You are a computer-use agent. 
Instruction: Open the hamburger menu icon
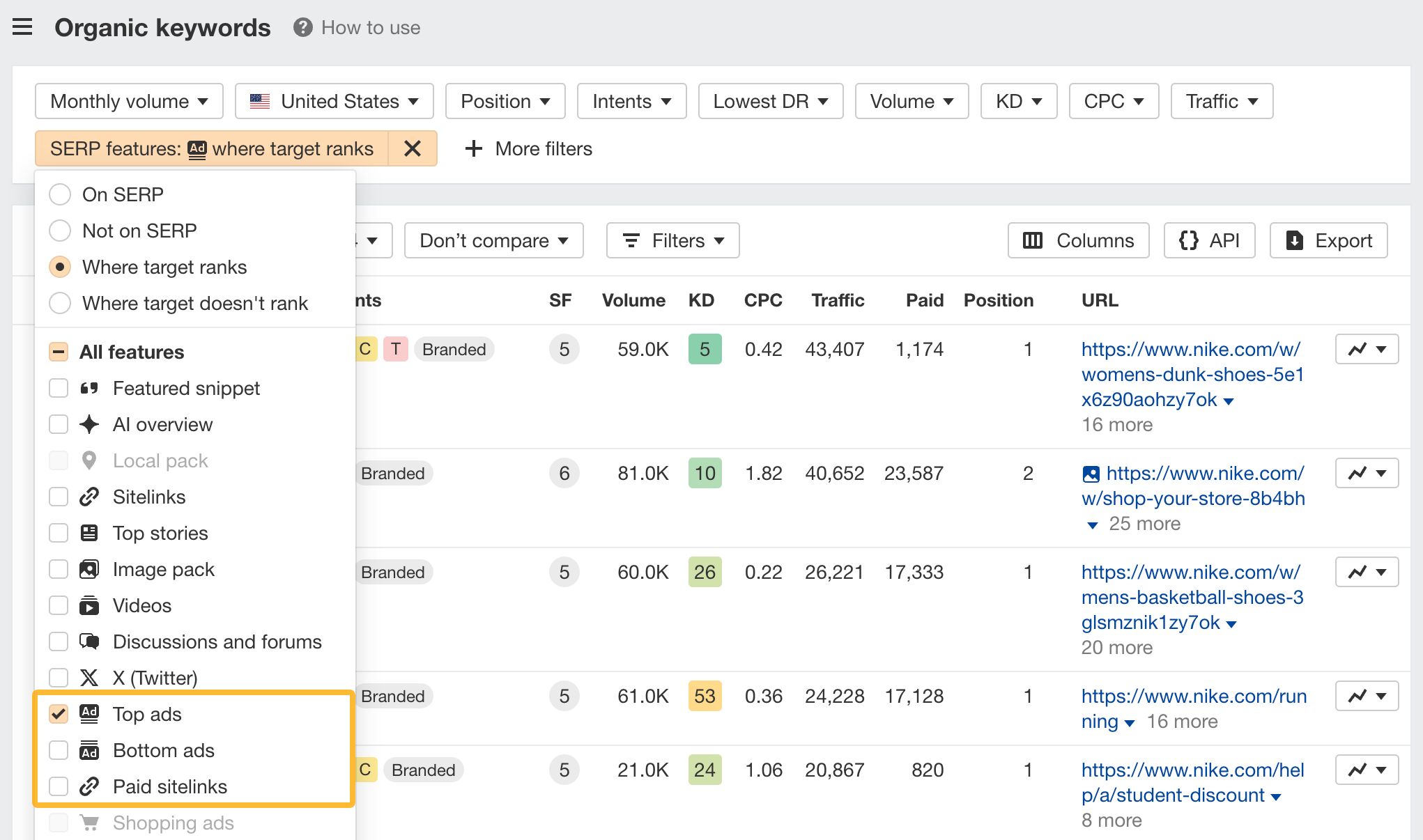click(x=22, y=27)
